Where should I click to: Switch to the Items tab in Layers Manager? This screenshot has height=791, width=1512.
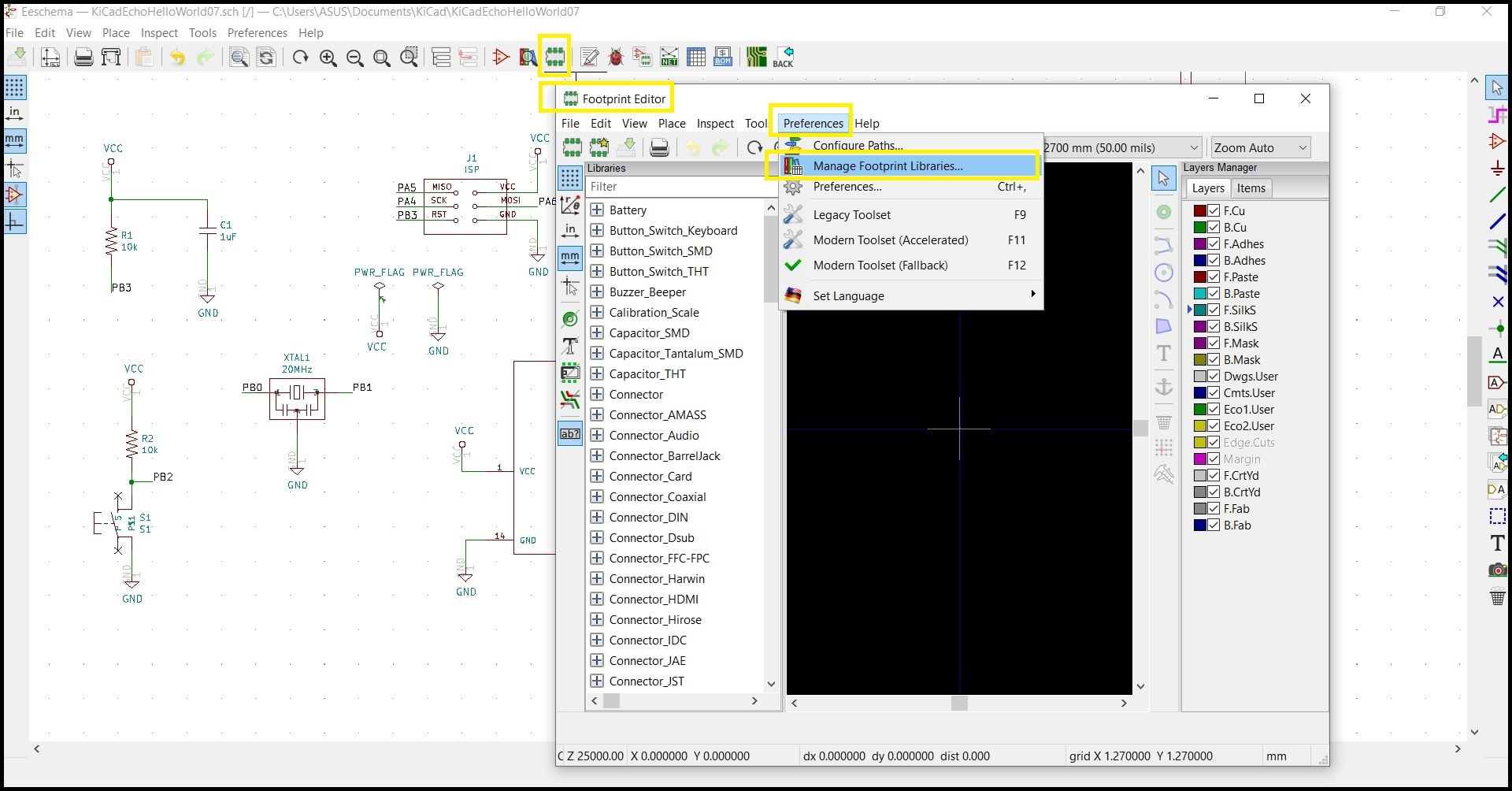[1251, 188]
